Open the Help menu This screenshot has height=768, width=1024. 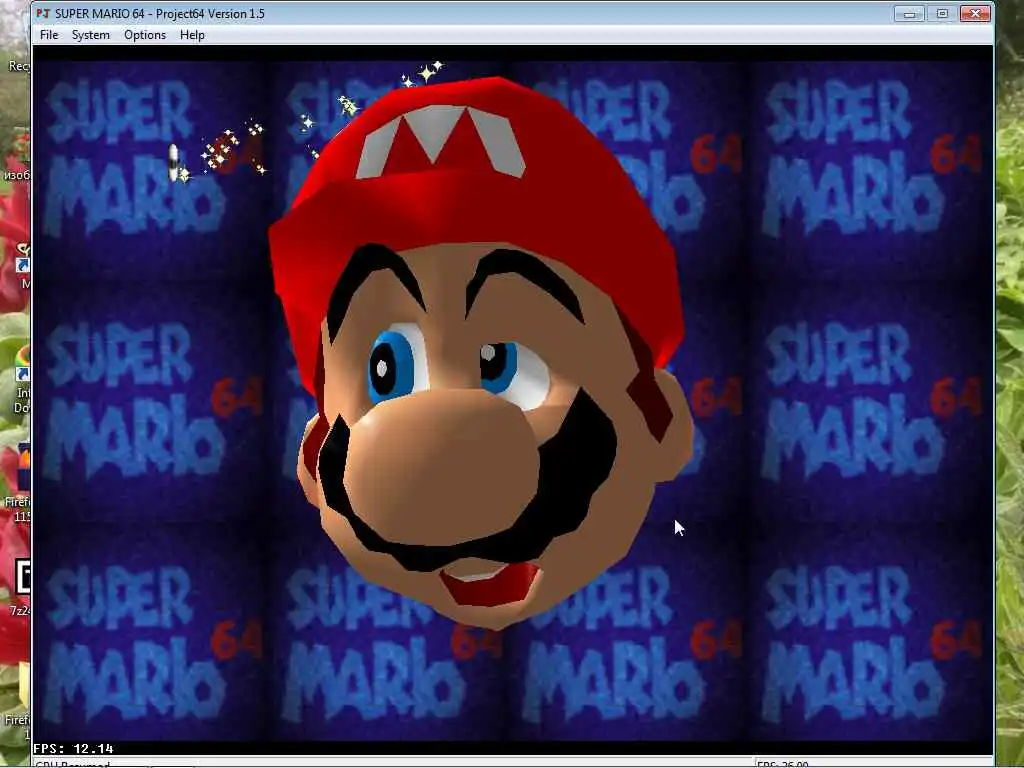(192, 35)
